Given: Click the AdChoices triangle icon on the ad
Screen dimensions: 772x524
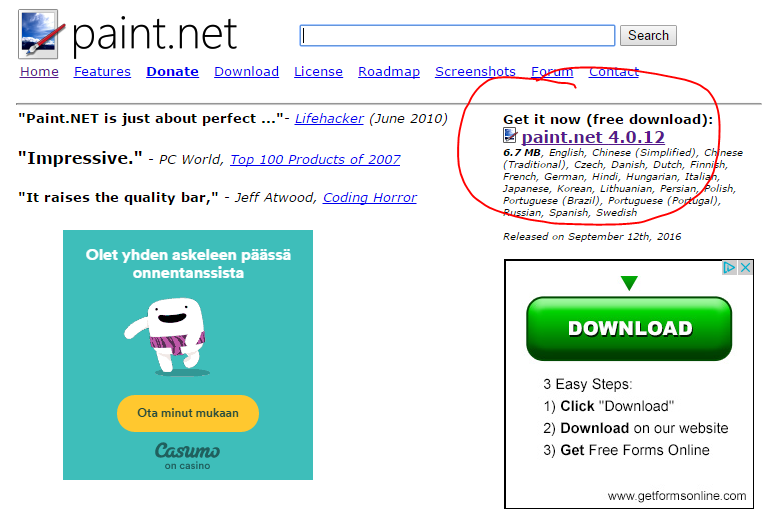Looking at the screenshot, I should coord(729,267).
